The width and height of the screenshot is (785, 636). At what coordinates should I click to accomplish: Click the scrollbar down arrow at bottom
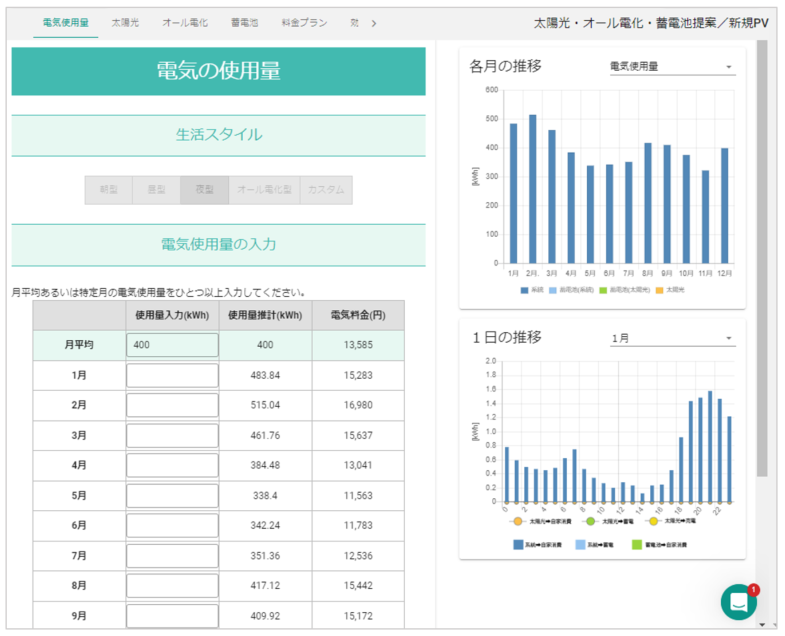(762, 624)
